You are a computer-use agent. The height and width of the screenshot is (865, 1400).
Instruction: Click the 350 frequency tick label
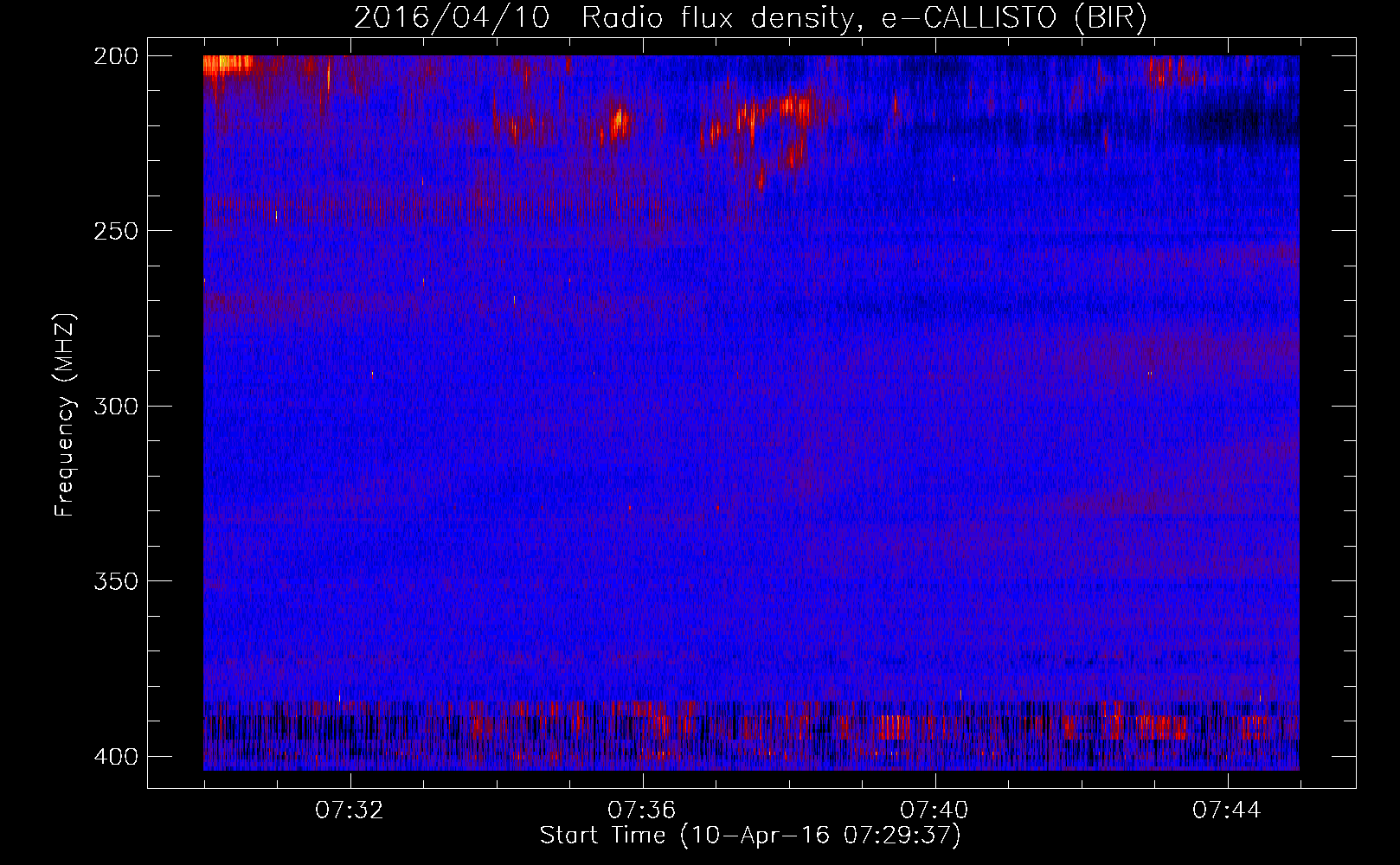pyautogui.click(x=115, y=580)
